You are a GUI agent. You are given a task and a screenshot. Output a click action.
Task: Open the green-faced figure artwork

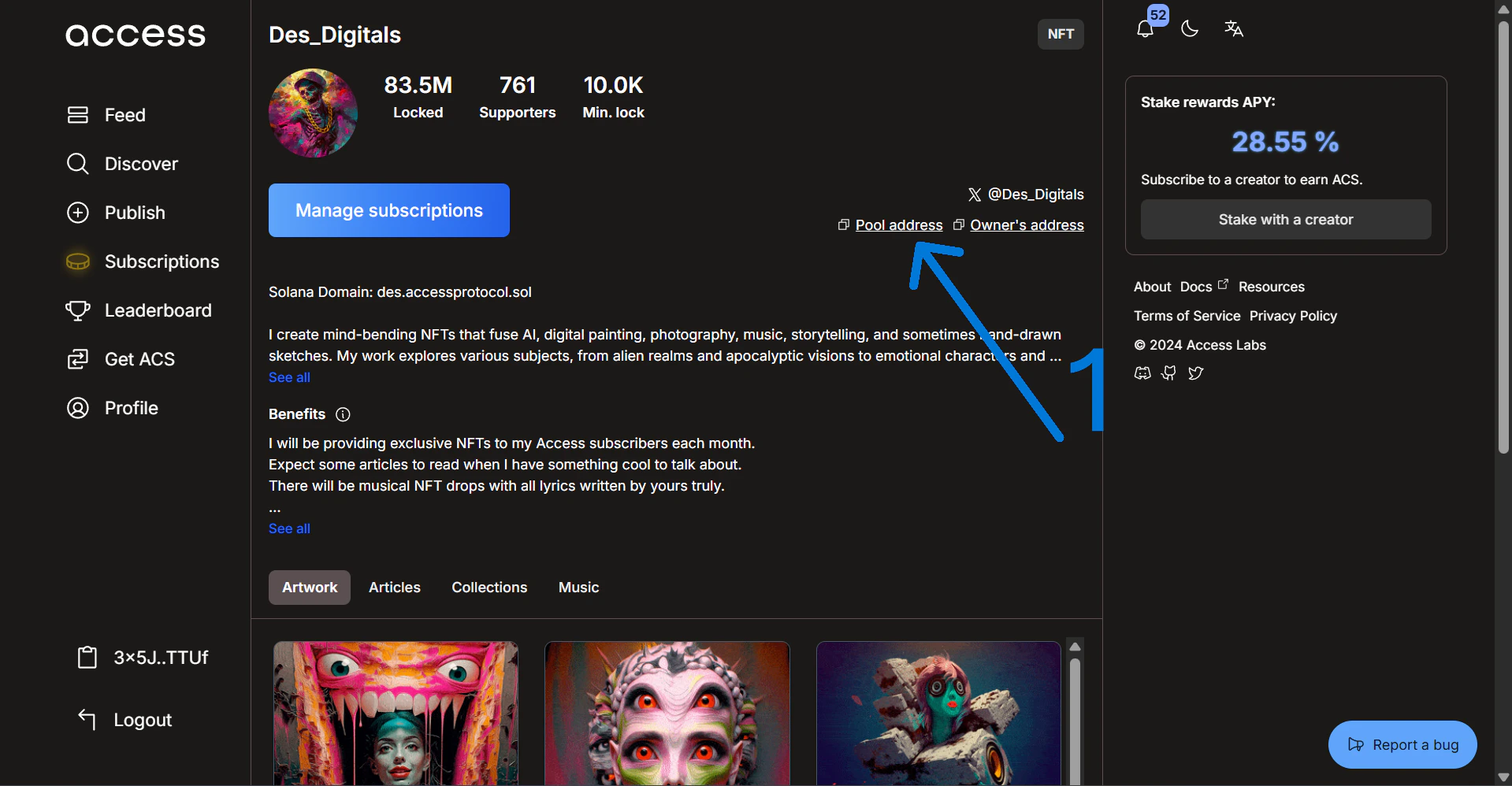coord(938,713)
